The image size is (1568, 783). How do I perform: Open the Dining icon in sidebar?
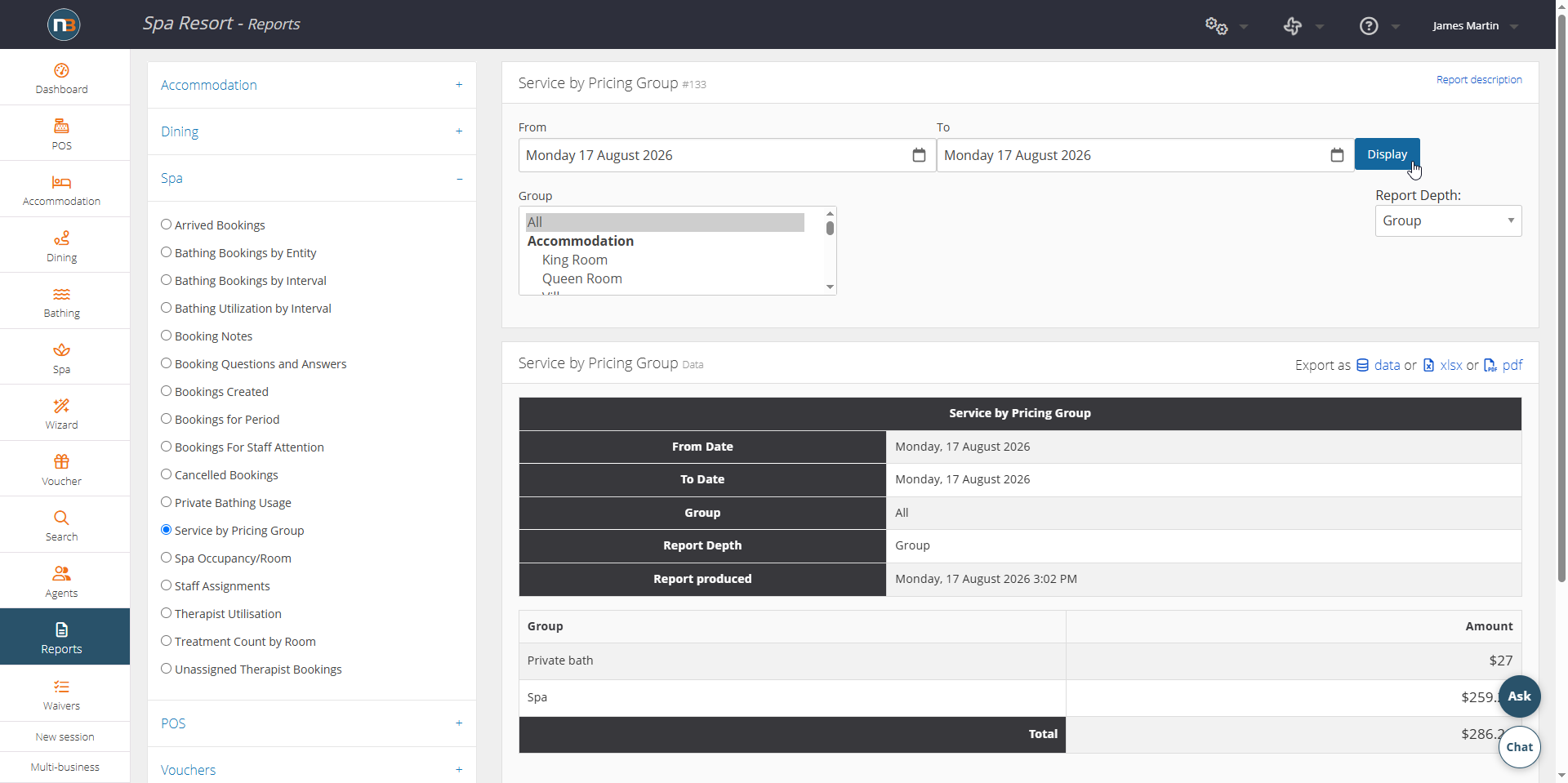pyautogui.click(x=61, y=238)
